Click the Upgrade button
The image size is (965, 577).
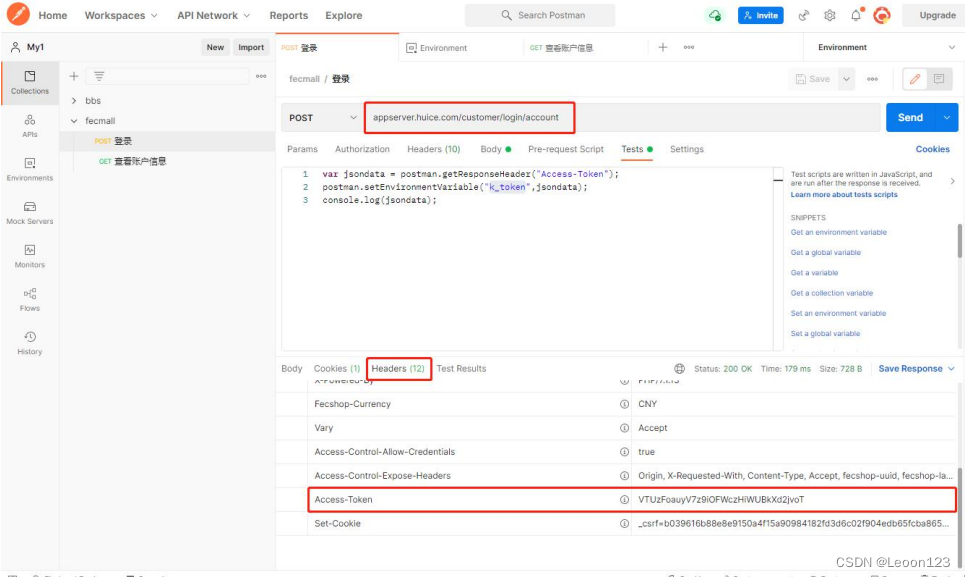click(x=937, y=15)
